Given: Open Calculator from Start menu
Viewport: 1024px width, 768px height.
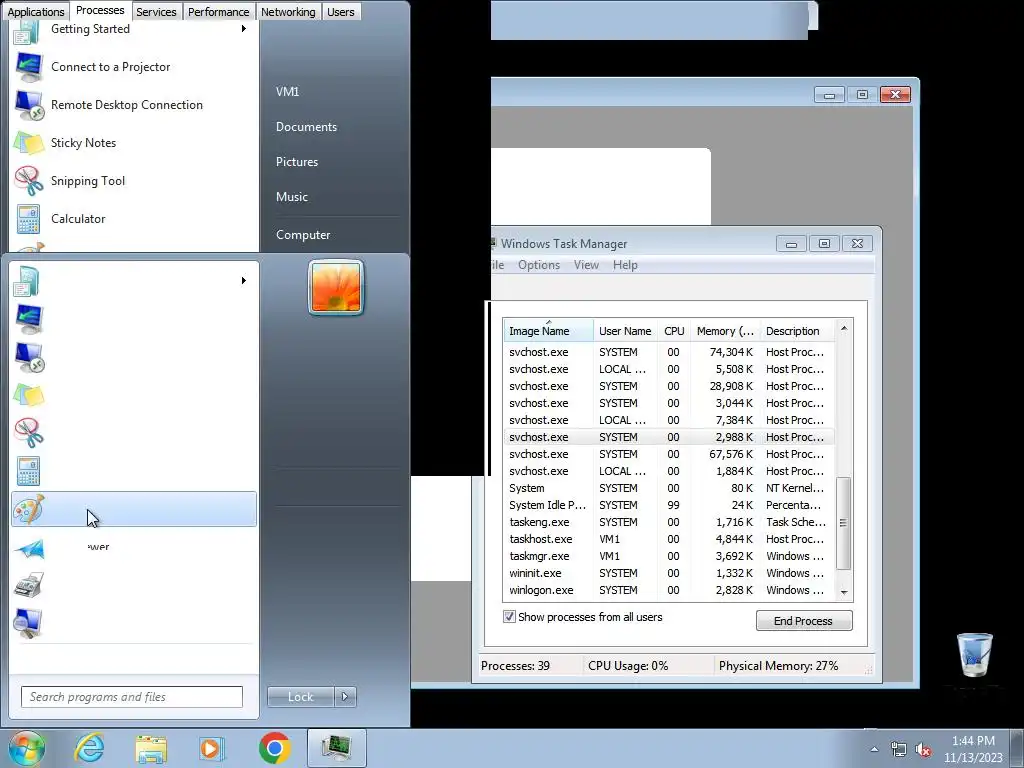Looking at the screenshot, I should coord(78,219).
